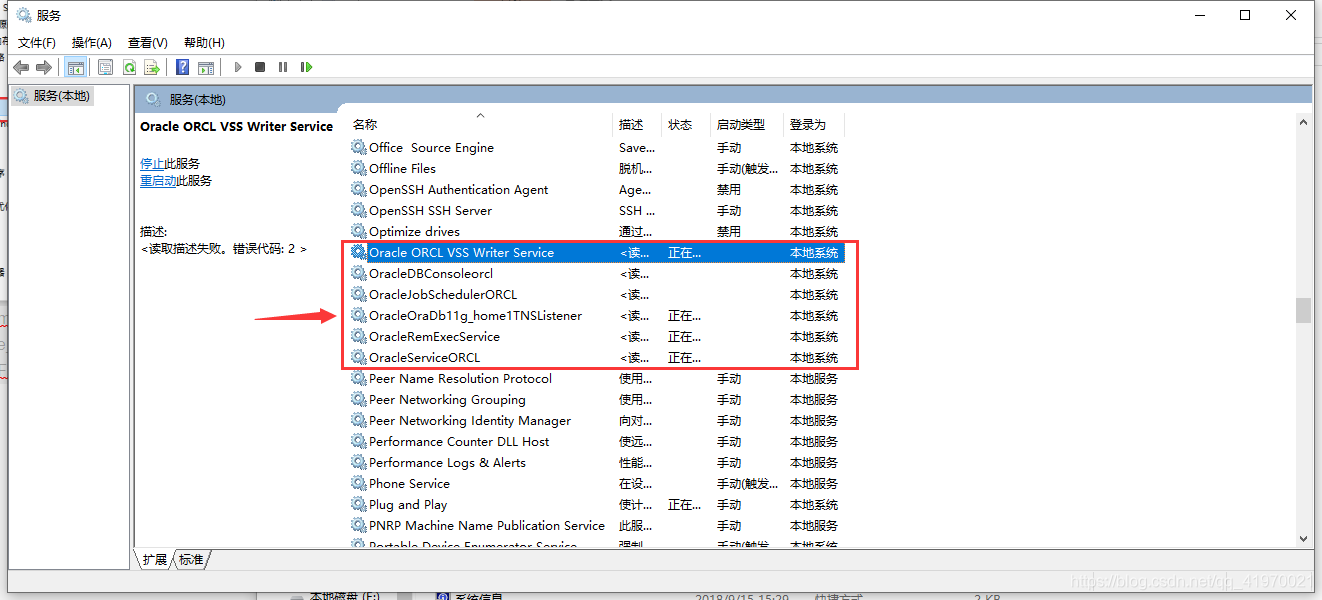
Task: Click the Start Service play icon
Action: [238, 67]
